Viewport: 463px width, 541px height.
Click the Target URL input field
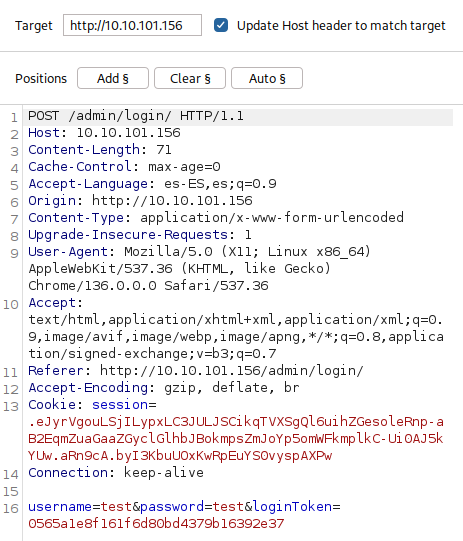coord(132,25)
